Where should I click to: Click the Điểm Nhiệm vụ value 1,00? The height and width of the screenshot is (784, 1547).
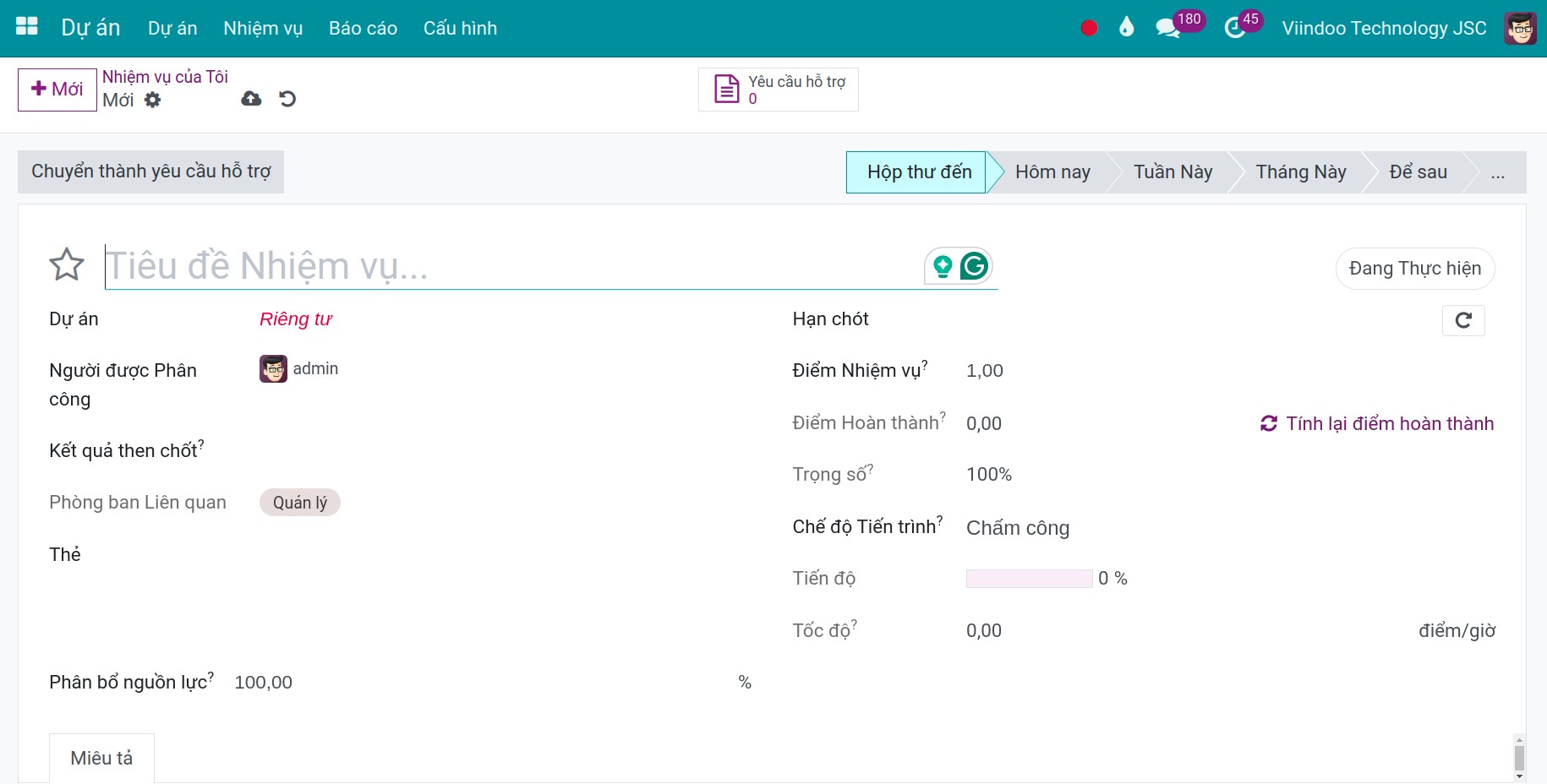(x=985, y=371)
